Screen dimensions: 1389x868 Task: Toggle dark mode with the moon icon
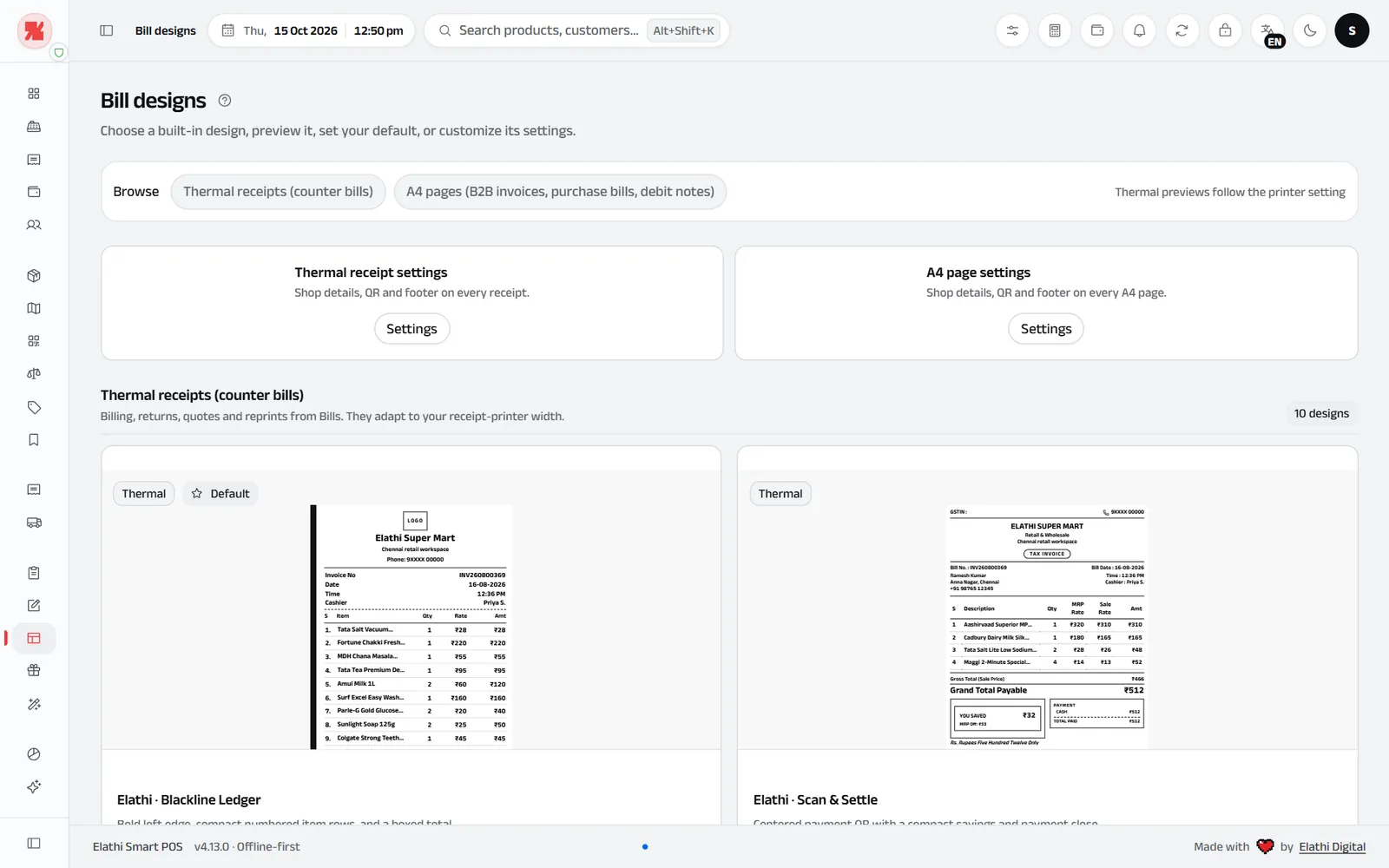pyautogui.click(x=1310, y=30)
